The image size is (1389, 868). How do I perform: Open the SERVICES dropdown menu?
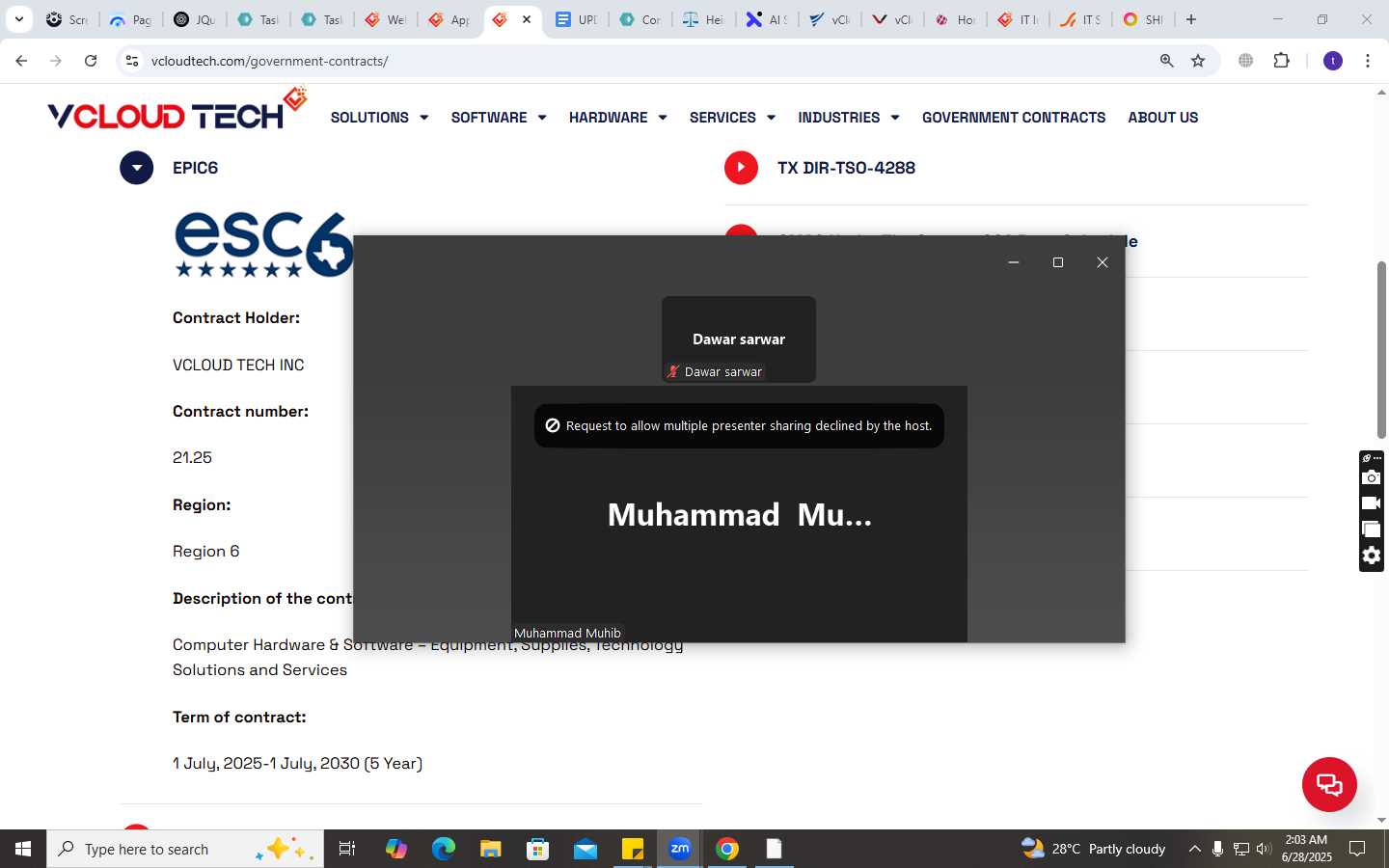point(732,118)
